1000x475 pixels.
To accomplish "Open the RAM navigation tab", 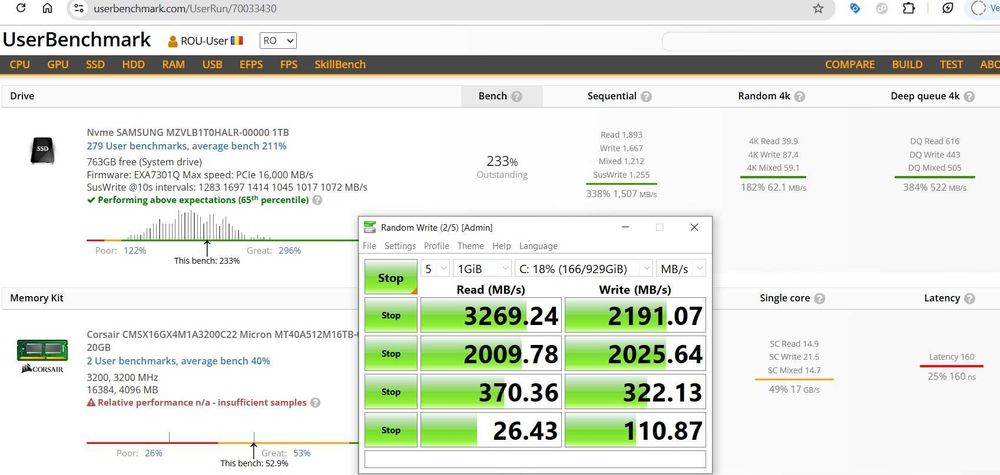I will pyautogui.click(x=173, y=64).
